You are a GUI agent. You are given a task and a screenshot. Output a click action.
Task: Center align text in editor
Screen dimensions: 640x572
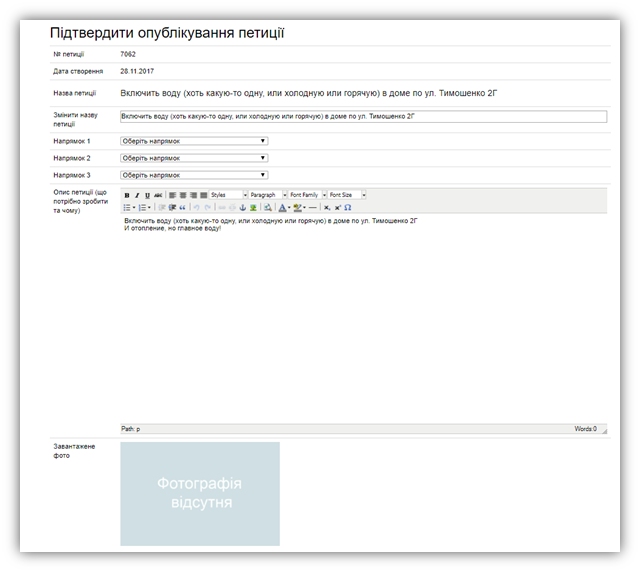[183, 195]
